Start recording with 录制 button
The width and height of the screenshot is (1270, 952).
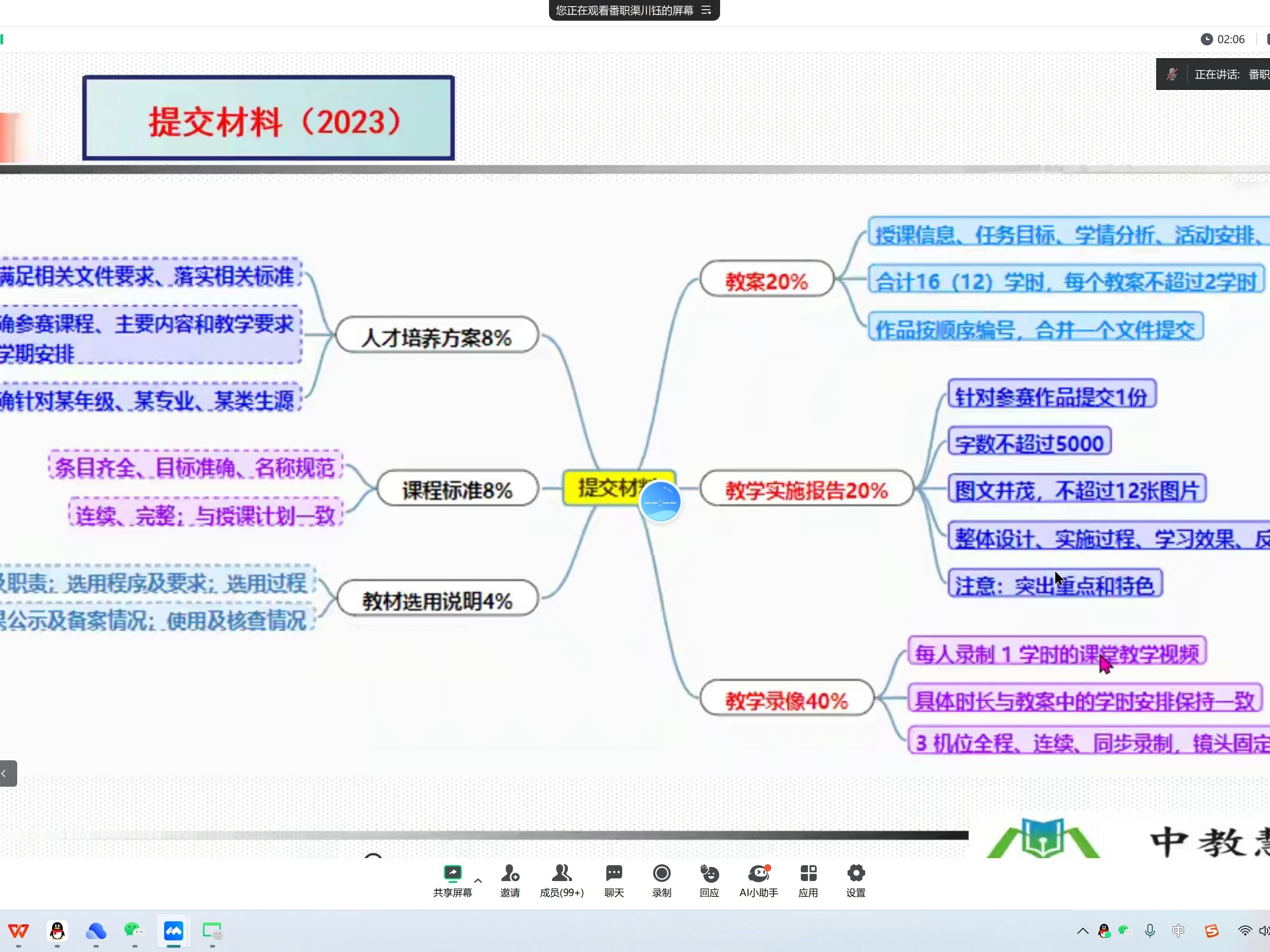click(661, 880)
